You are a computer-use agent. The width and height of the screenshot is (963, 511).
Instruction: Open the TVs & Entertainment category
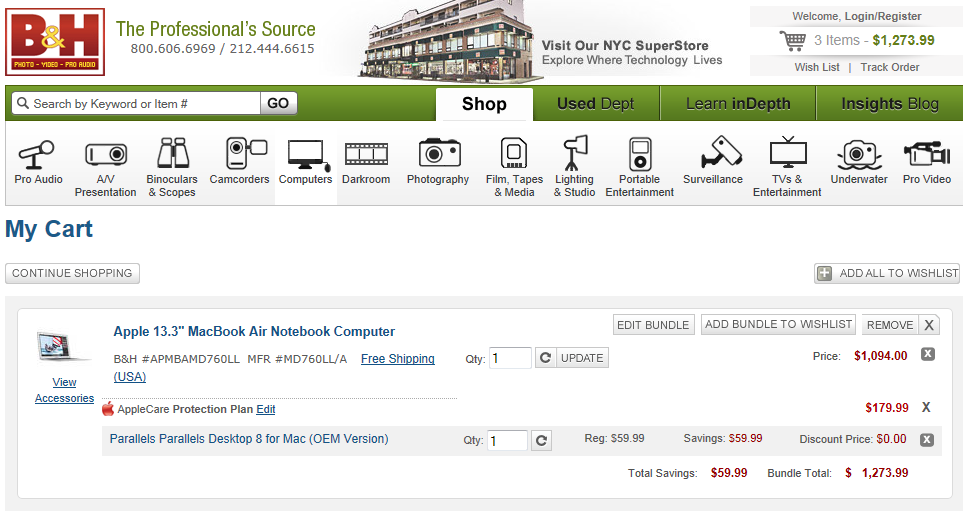pyautogui.click(x=787, y=168)
